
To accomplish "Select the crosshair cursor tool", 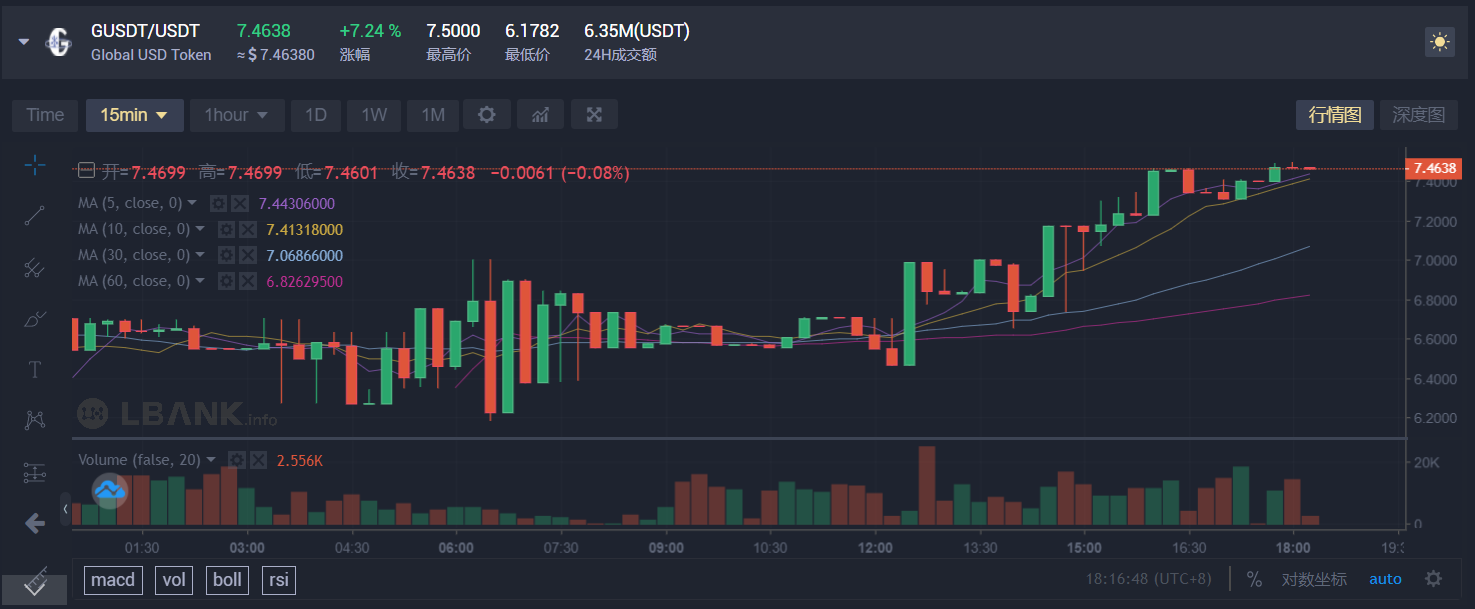I will (35, 166).
